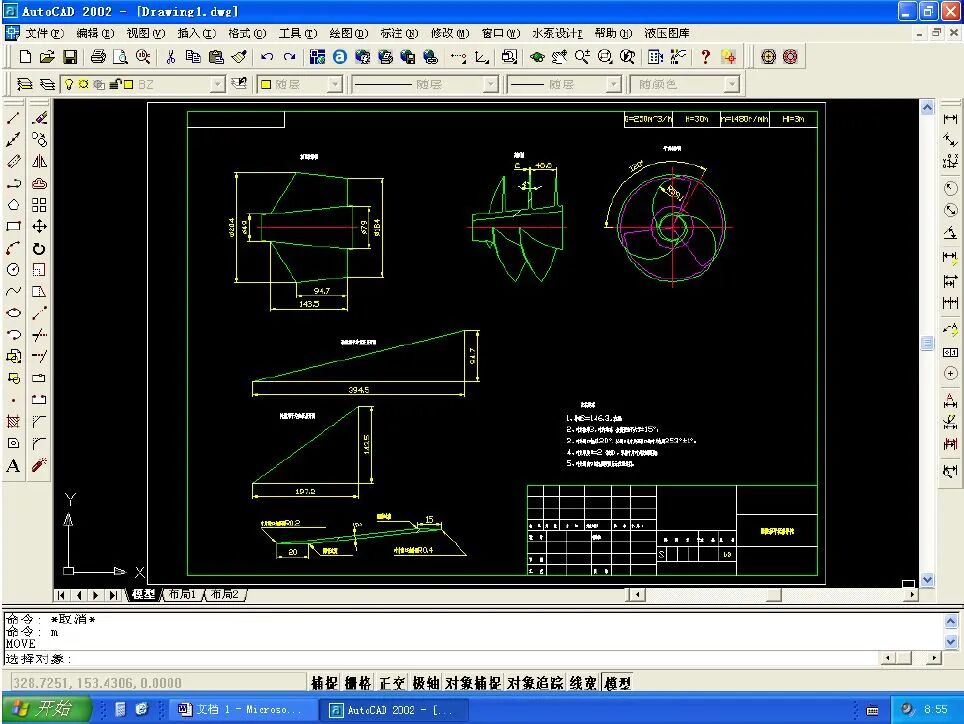Toggle the layer on/off lightbulb icon
The image size is (964, 724).
pyautogui.click(x=69, y=84)
